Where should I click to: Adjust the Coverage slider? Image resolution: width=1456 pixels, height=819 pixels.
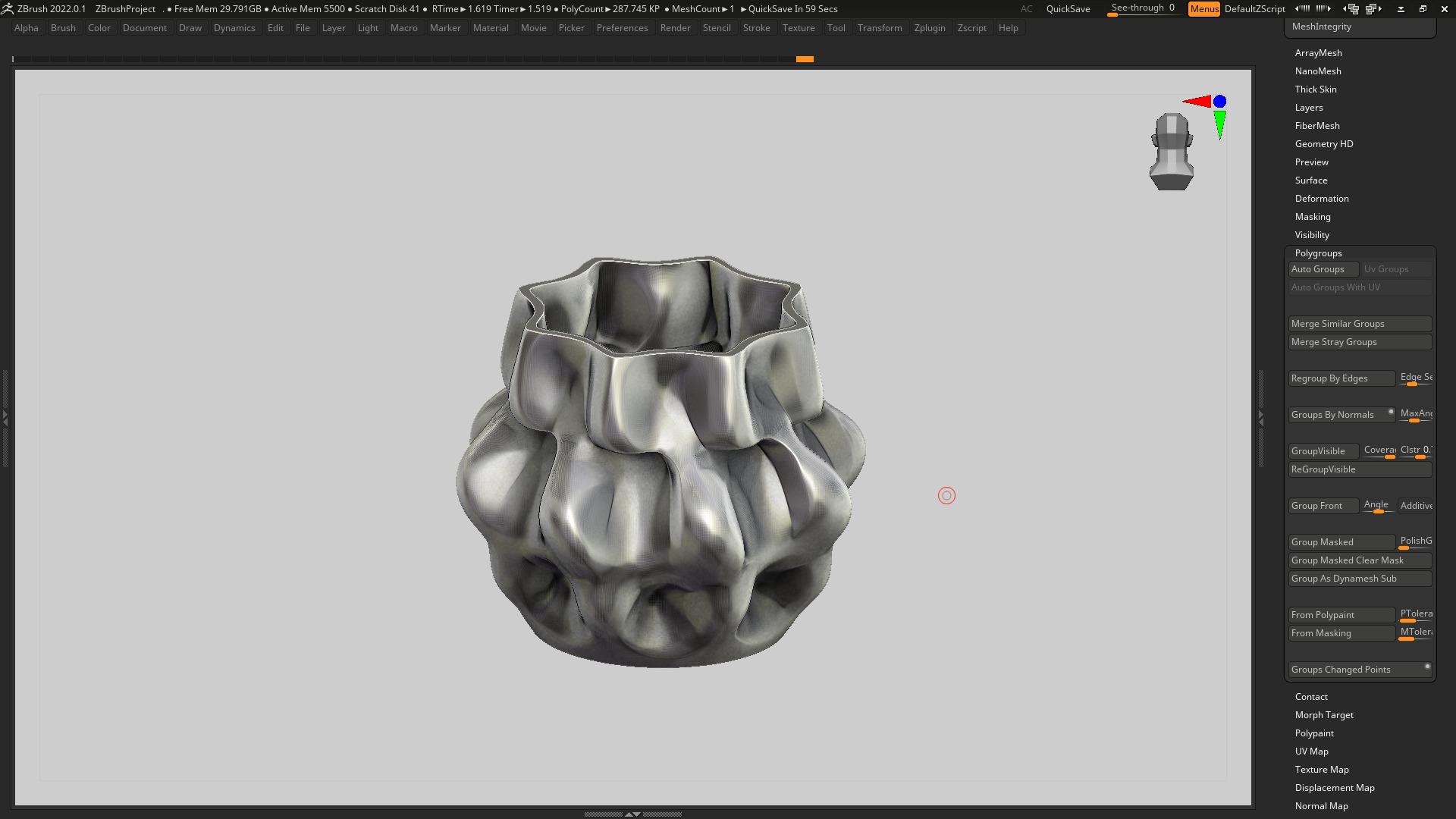click(x=1379, y=451)
